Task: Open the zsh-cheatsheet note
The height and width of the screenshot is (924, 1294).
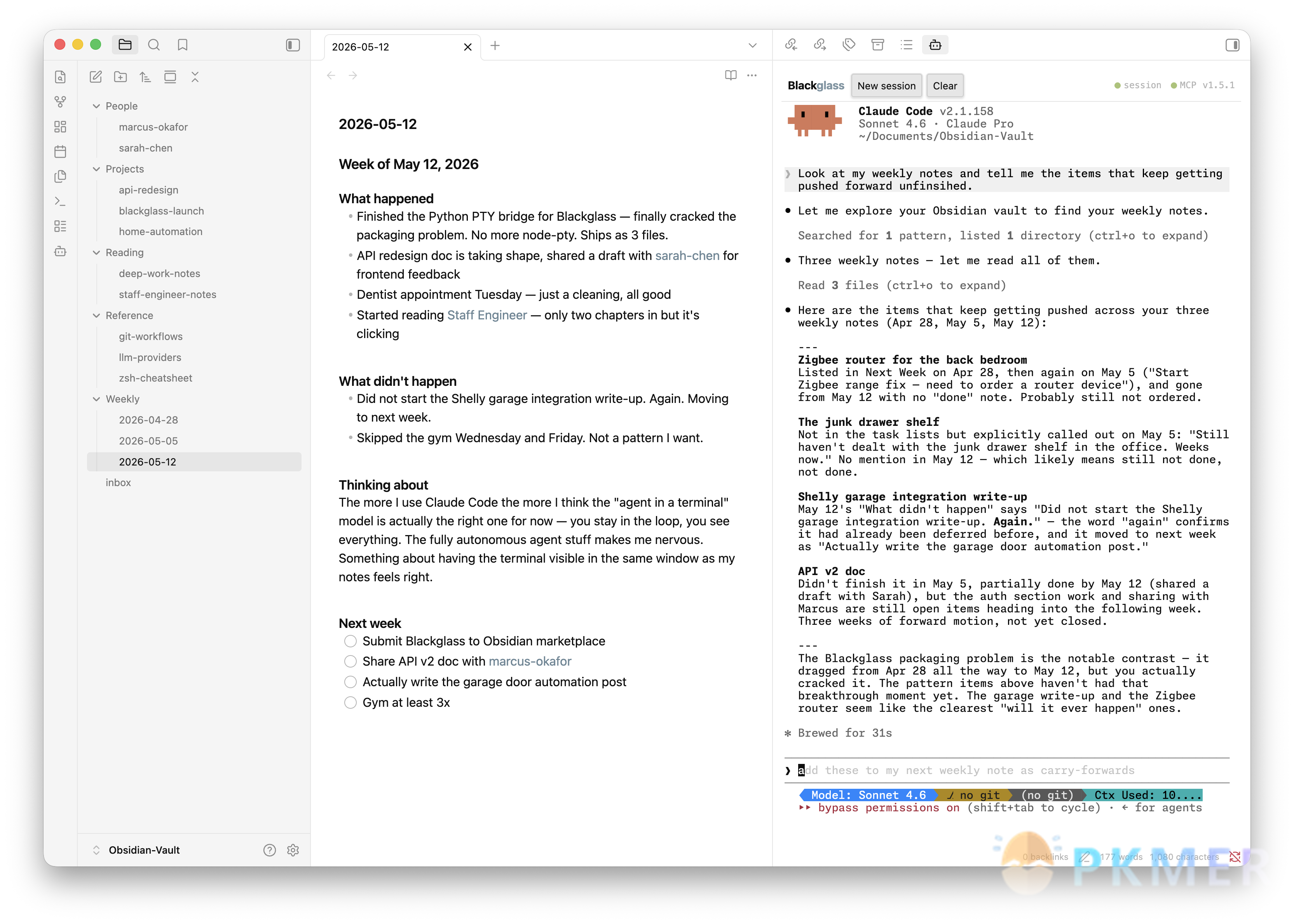Action: [x=155, y=378]
